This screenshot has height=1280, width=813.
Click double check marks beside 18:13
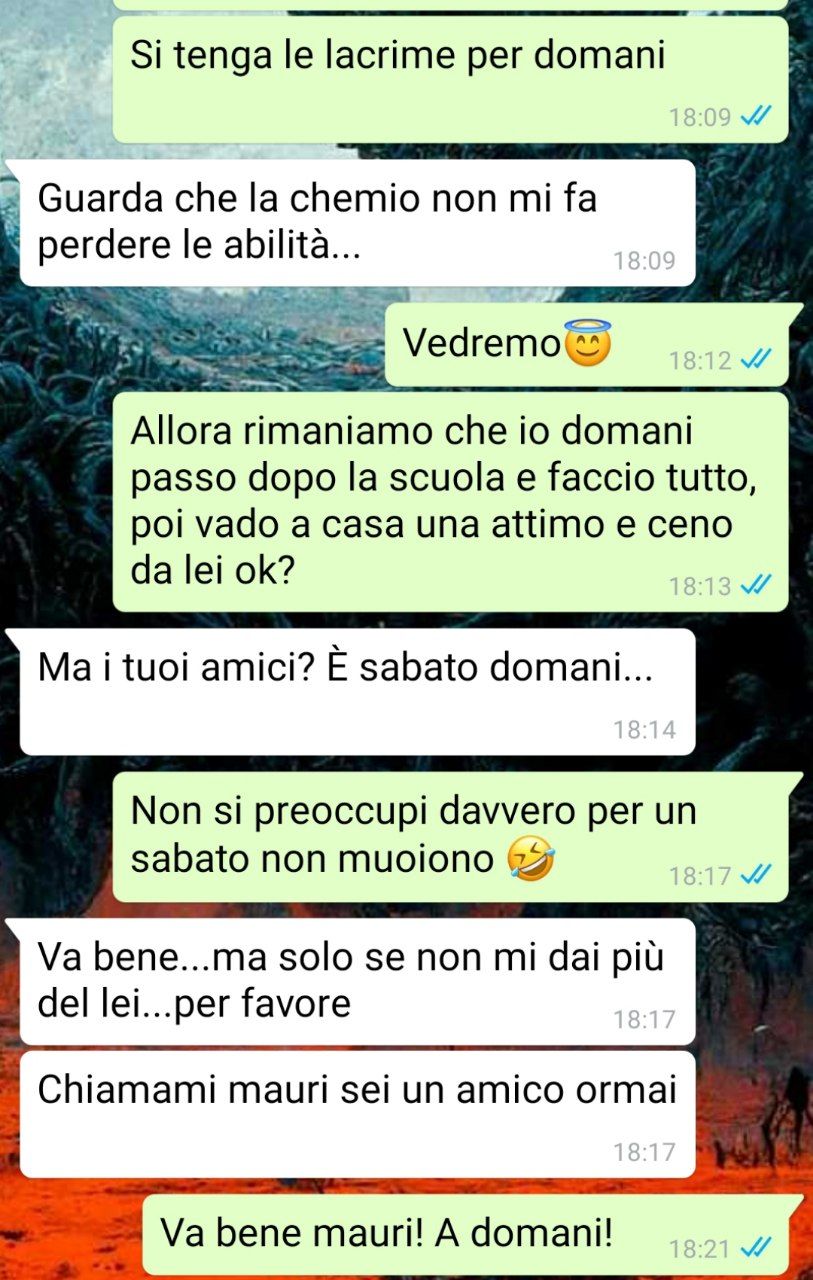click(x=755, y=585)
